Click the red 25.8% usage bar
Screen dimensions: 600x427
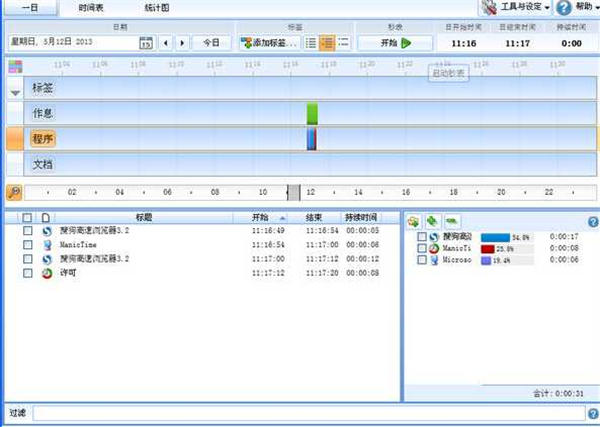click(488, 249)
